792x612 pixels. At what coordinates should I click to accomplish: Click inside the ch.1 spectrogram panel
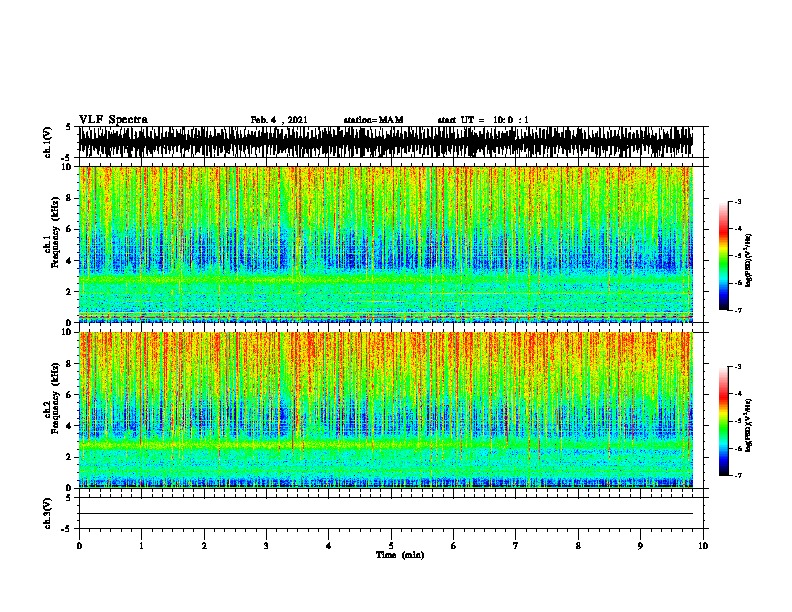pos(386,244)
